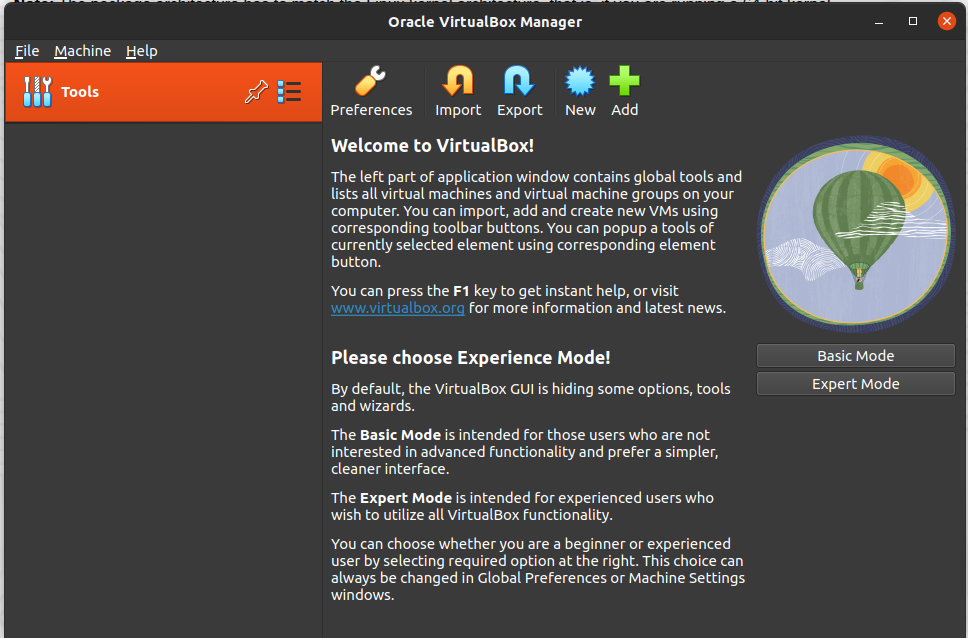Image resolution: width=968 pixels, height=638 pixels.
Task: Click the empty virtual machine list area
Action: pos(163,380)
